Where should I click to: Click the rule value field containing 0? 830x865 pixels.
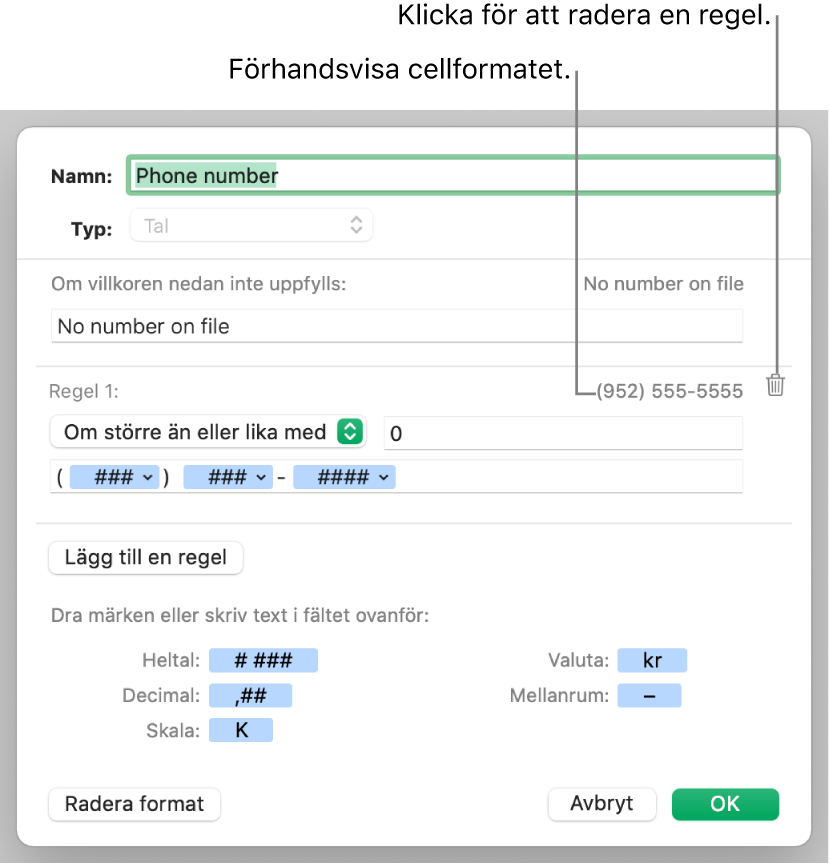pyautogui.click(x=563, y=433)
